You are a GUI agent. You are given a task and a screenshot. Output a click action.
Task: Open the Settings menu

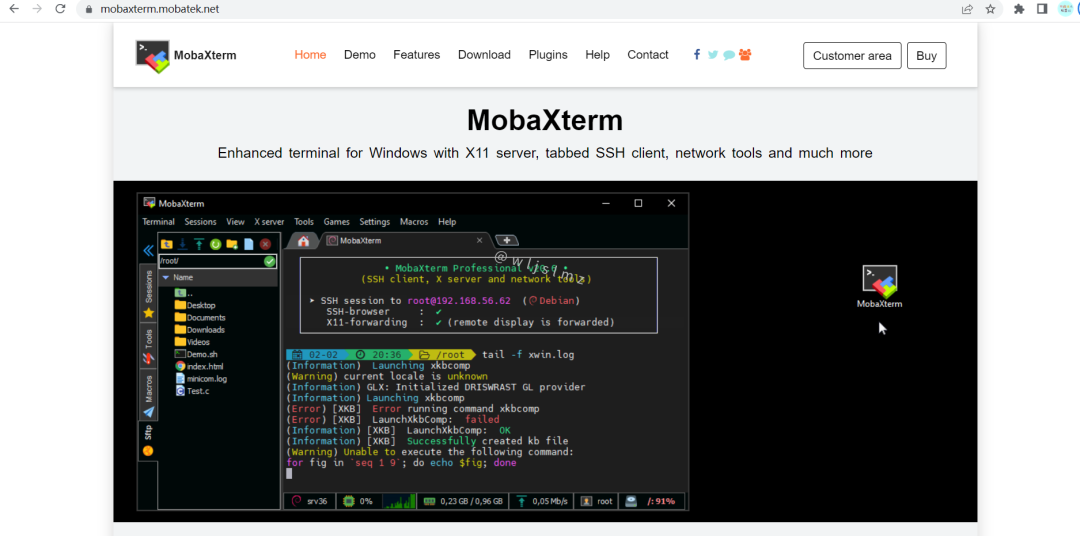tap(375, 222)
